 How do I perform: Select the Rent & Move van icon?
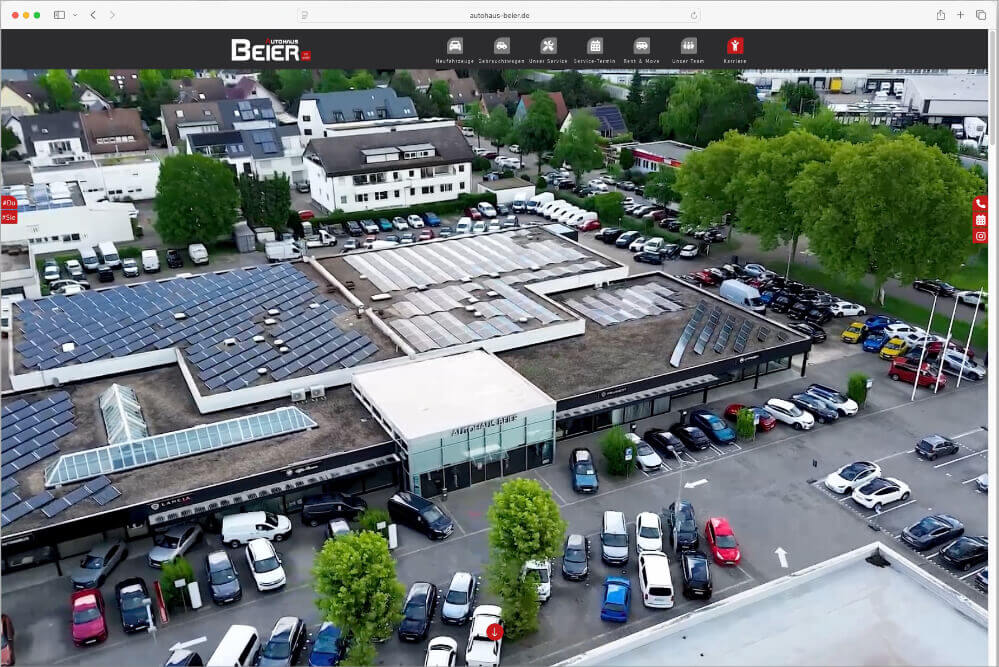tap(641, 44)
